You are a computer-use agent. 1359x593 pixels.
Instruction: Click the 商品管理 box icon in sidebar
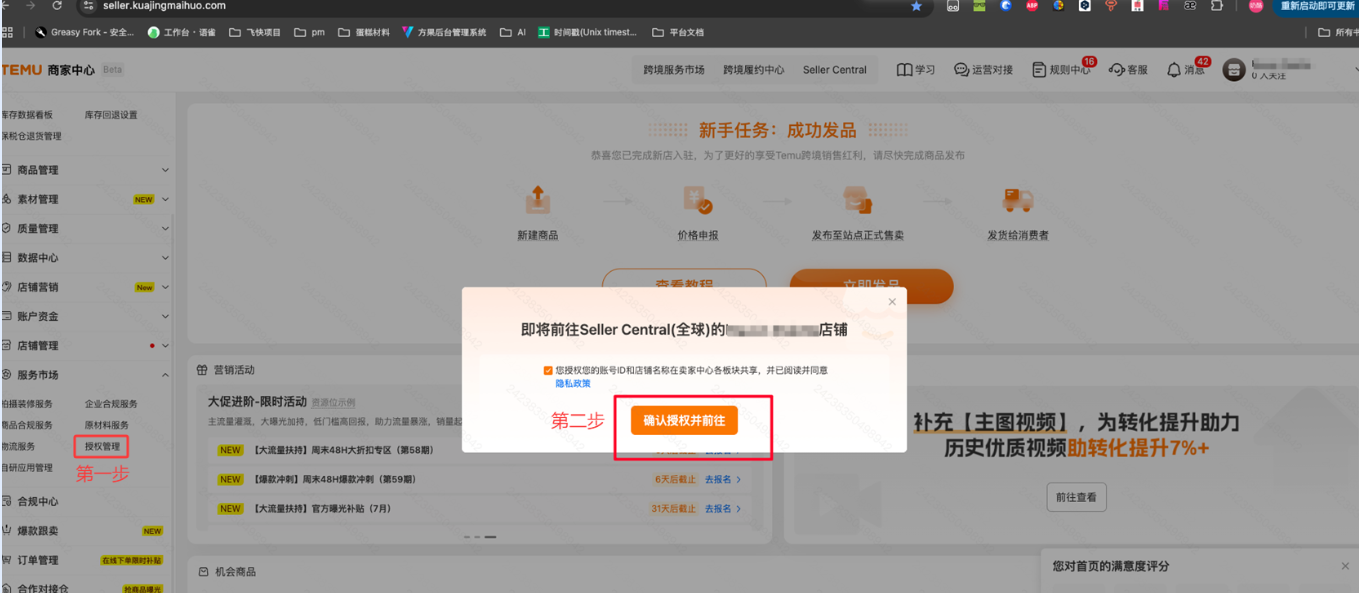tap(7, 170)
